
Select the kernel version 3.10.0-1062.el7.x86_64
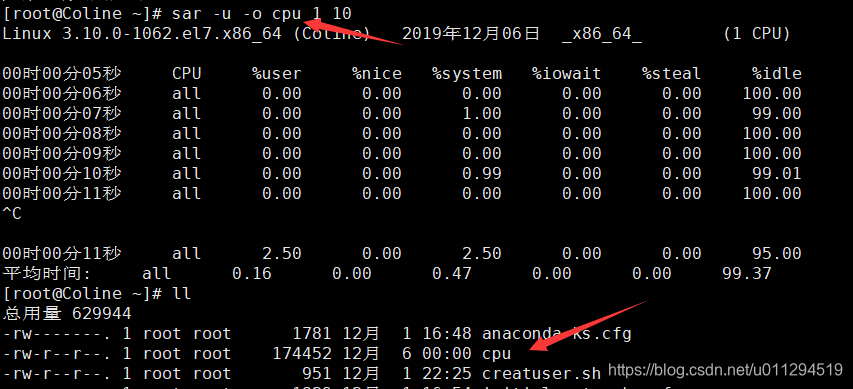coord(173,34)
